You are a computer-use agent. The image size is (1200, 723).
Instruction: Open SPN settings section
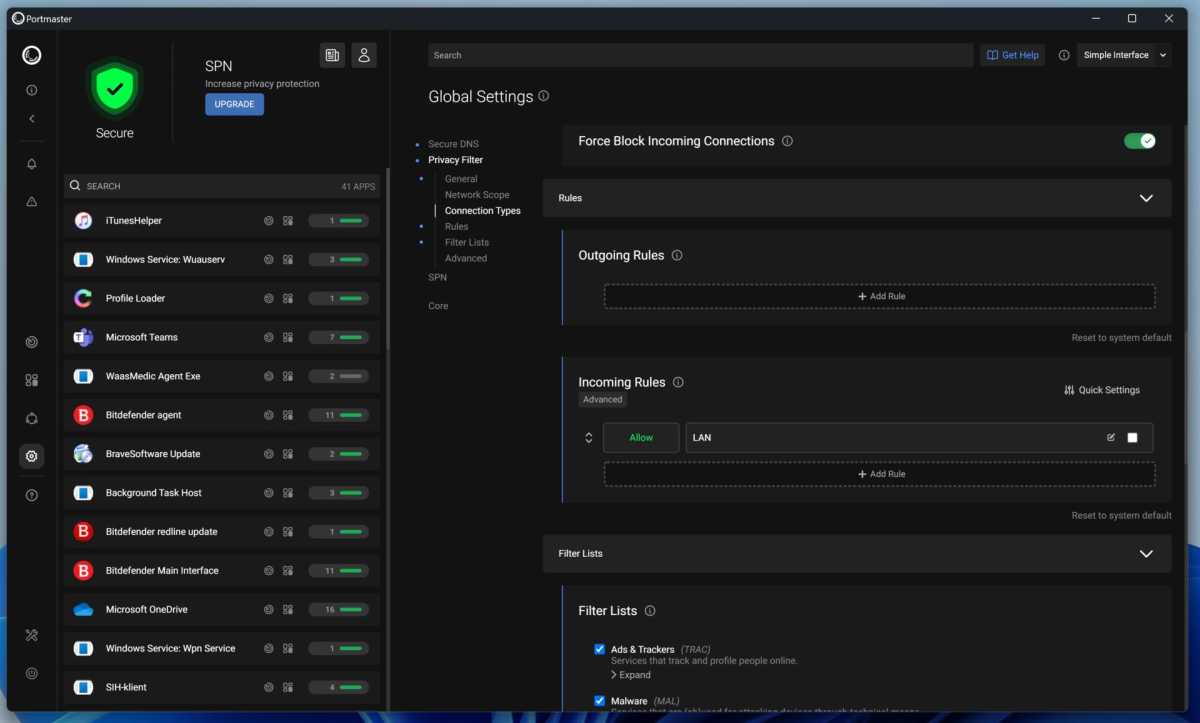(x=438, y=277)
